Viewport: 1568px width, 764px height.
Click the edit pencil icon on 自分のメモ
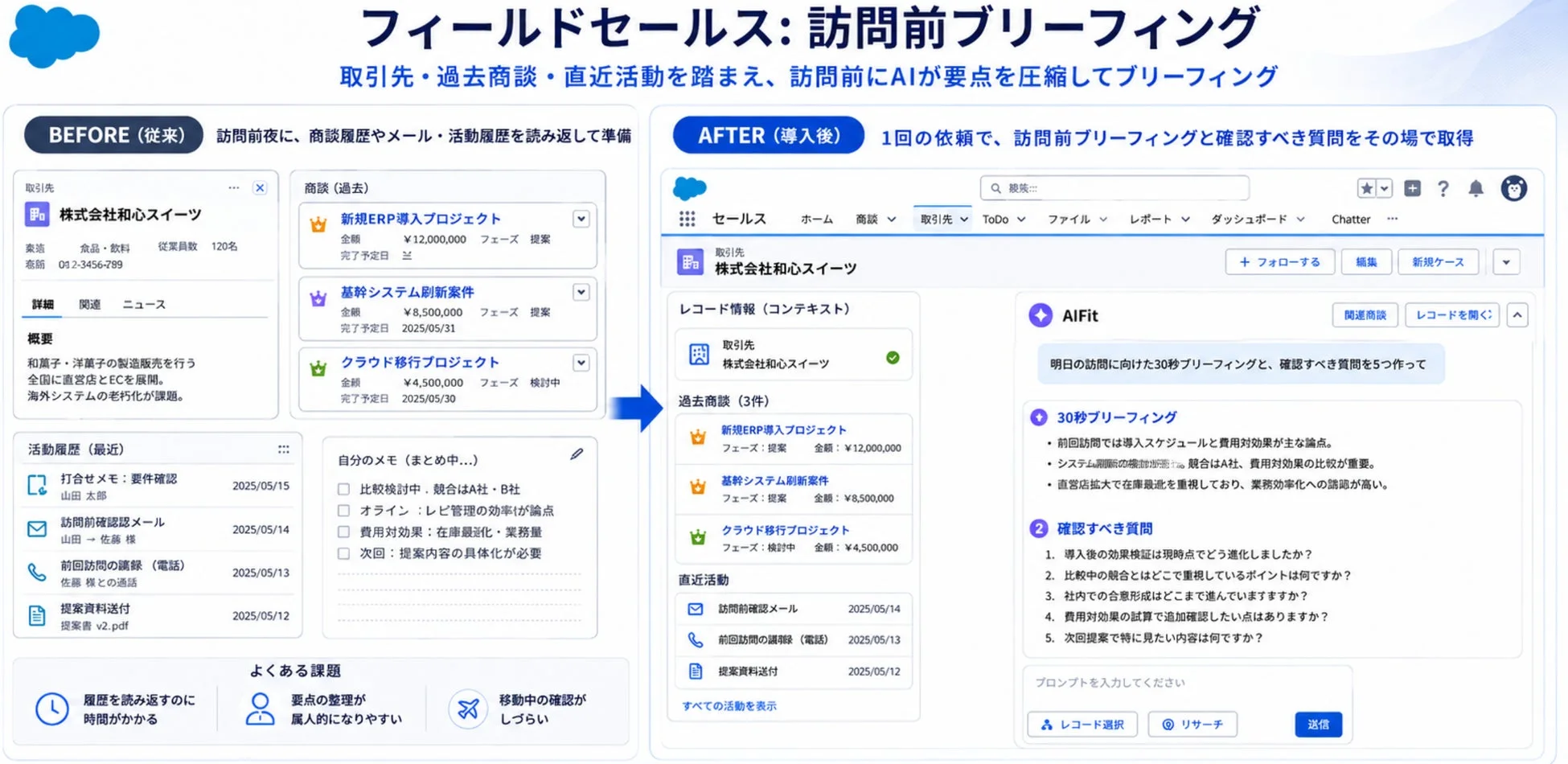click(577, 454)
